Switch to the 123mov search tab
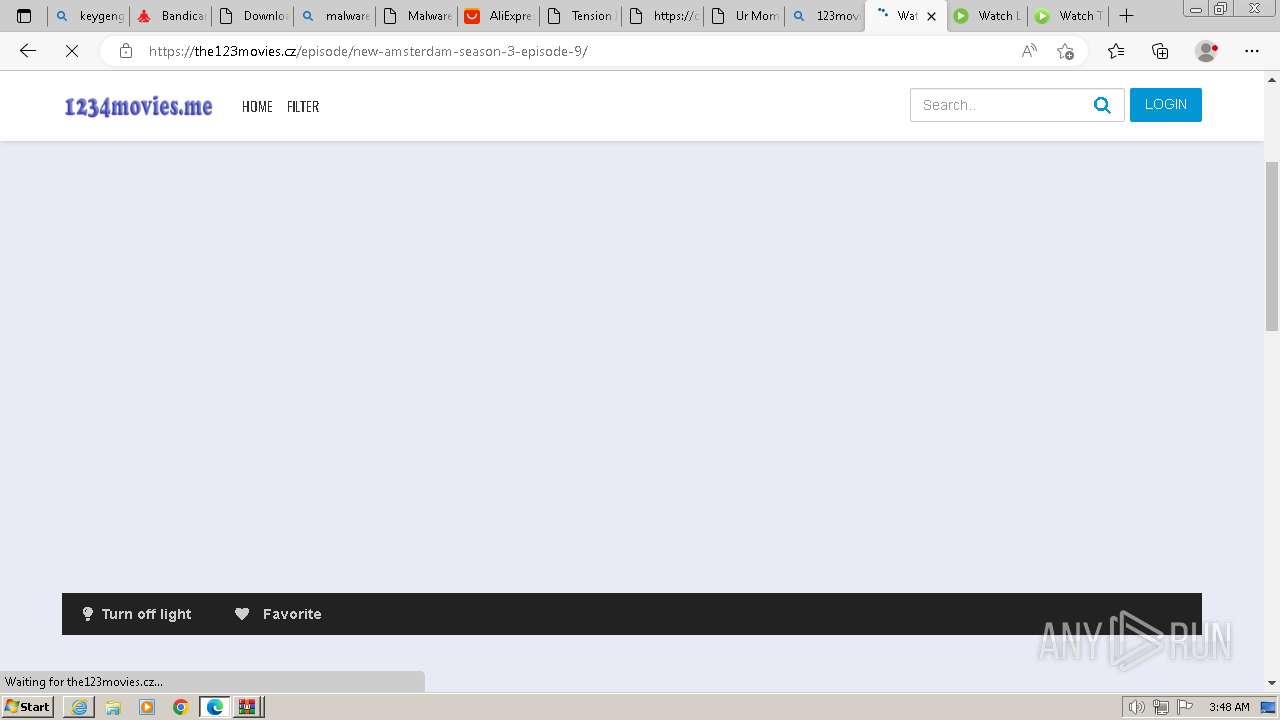Screen dimensions: 1280x720 pos(826,16)
